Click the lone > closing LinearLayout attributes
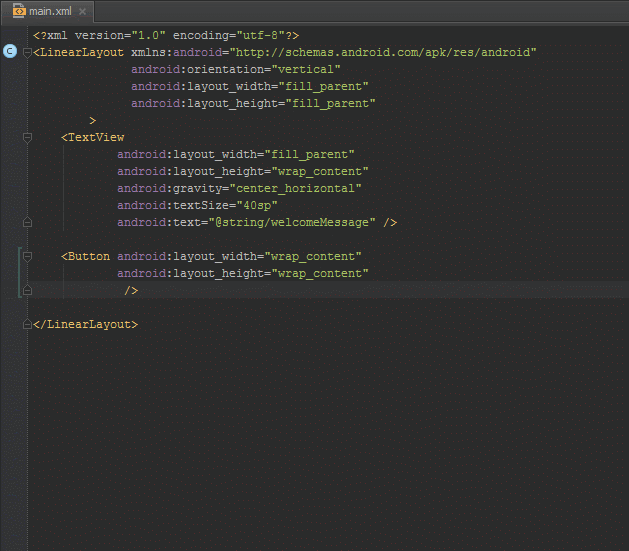The width and height of the screenshot is (629, 551). click(x=93, y=120)
